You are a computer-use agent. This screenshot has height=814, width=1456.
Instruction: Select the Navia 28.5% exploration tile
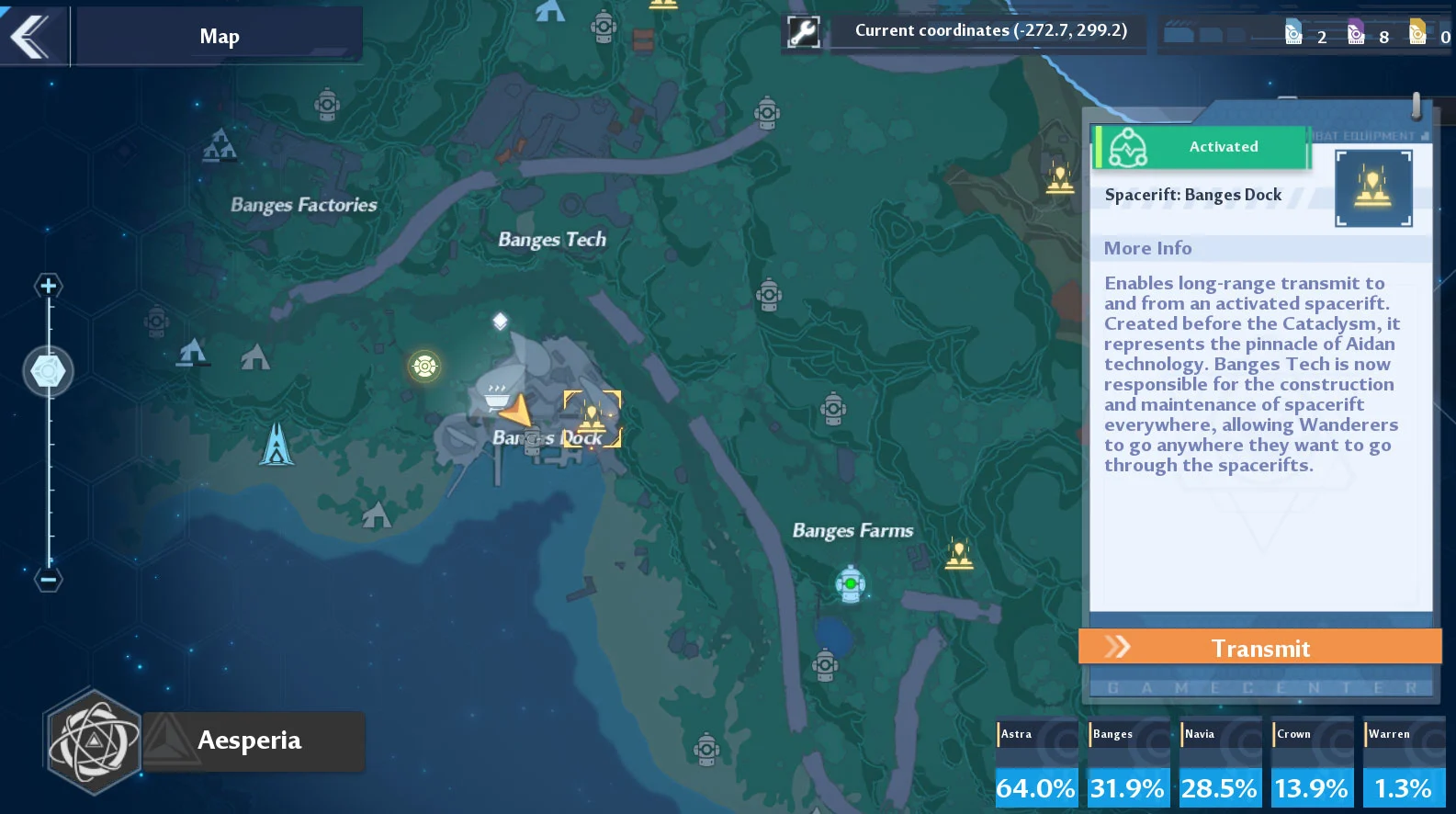point(1220,763)
